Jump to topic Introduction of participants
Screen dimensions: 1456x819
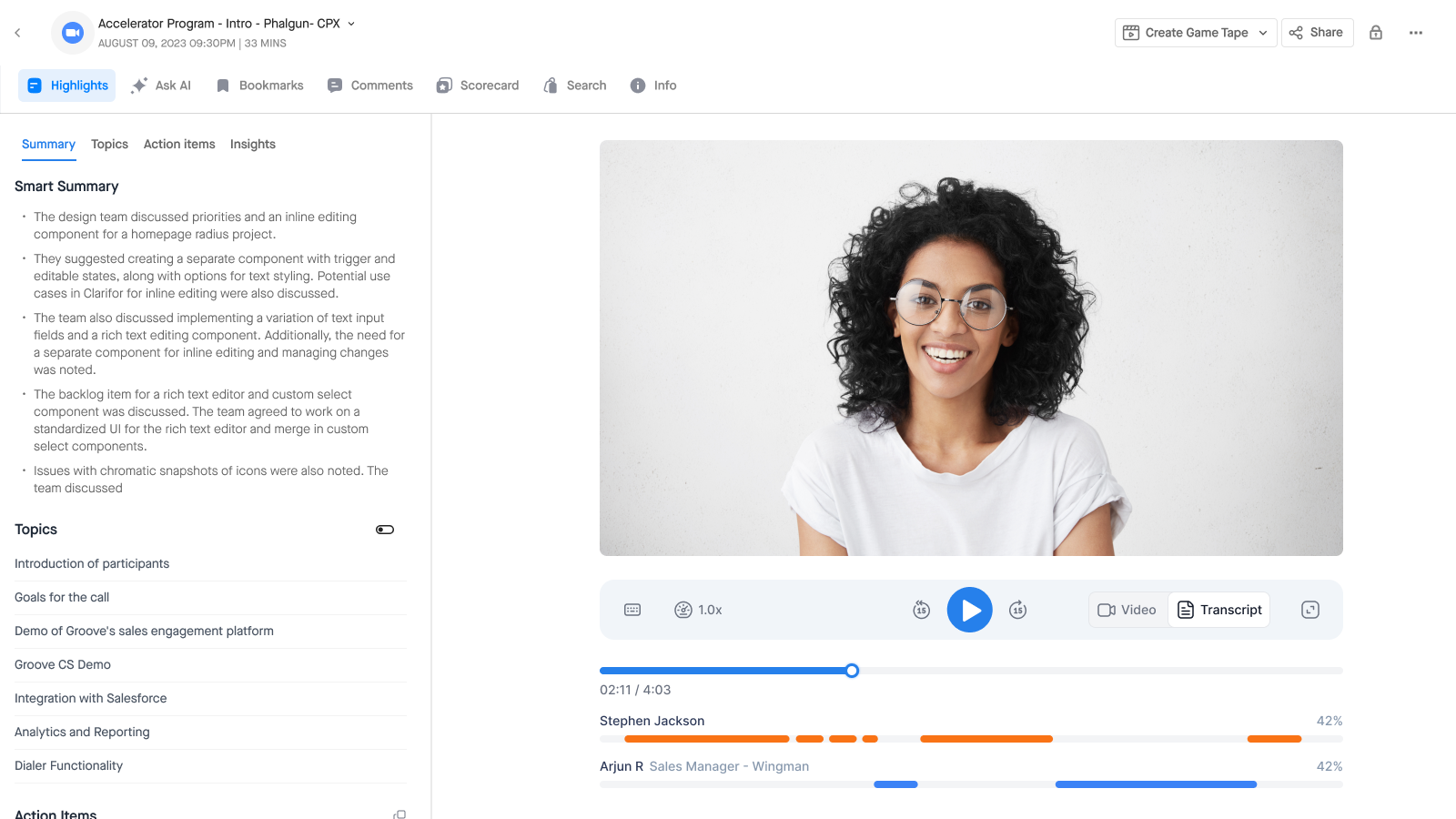(x=210, y=564)
